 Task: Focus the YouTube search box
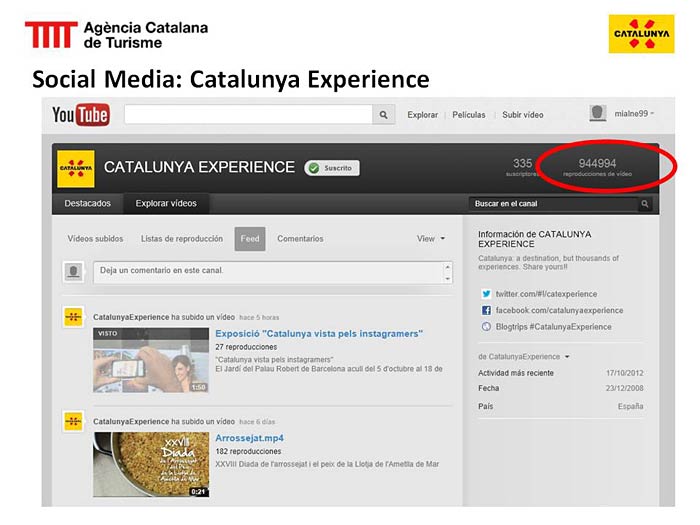248,115
